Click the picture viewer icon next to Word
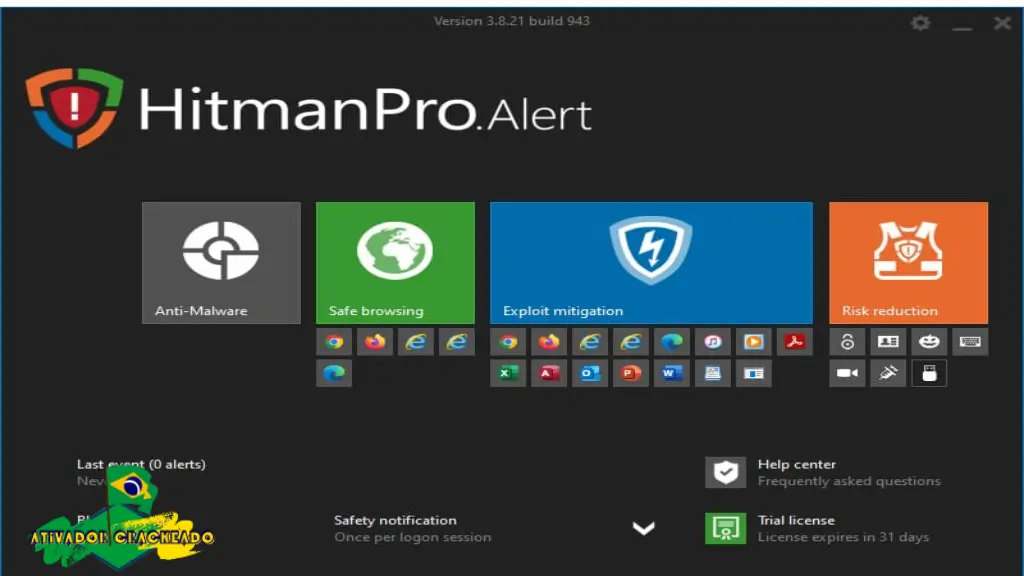Image resolution: width=1024 pixels, height=576 pixels. [x=712, y=374]
